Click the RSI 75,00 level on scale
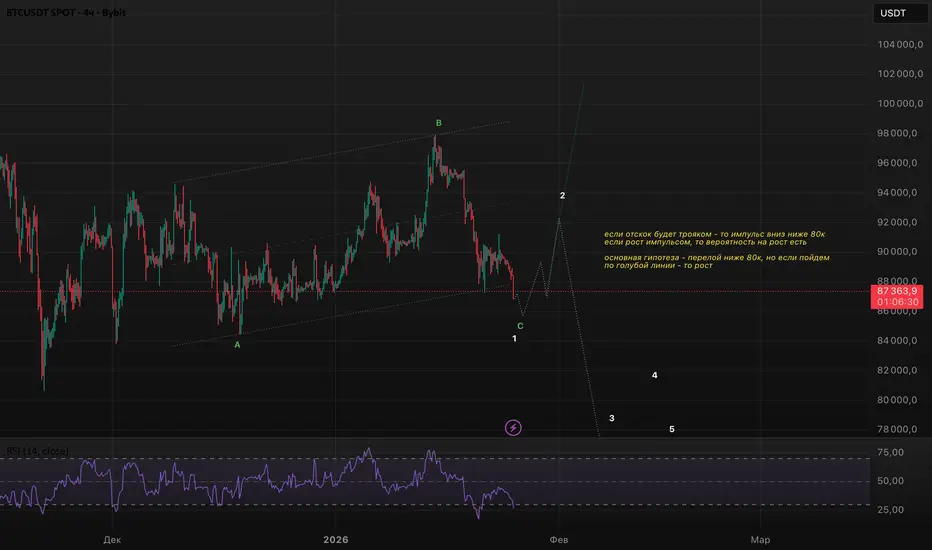The height and width of the screenshot is (550, 932). (x=890, y=452)
